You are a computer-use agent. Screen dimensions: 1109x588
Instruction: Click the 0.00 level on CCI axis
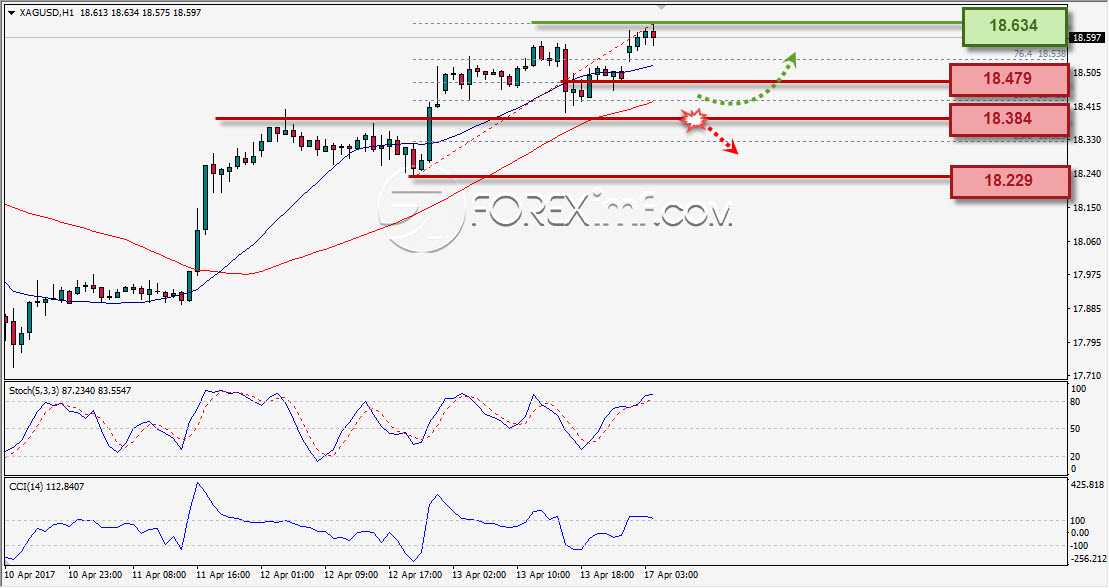tap(1080, 532)
